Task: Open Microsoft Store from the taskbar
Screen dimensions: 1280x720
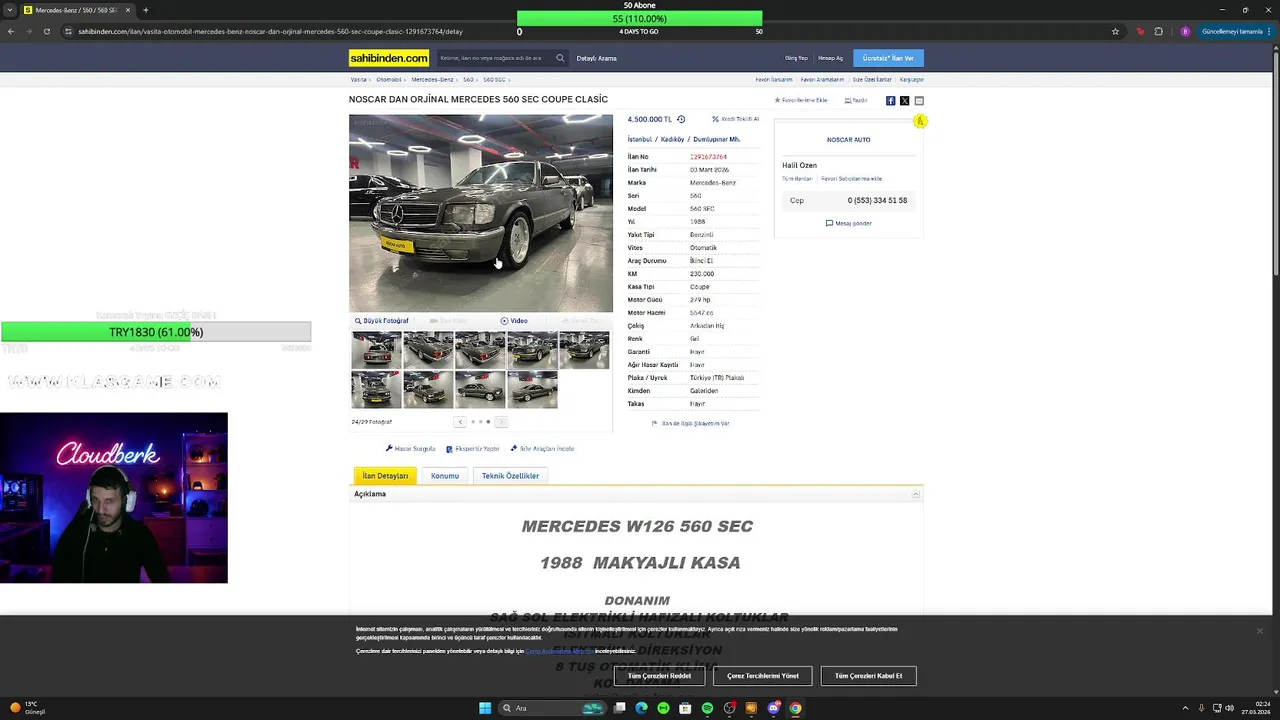Action: tap(685, 708)
